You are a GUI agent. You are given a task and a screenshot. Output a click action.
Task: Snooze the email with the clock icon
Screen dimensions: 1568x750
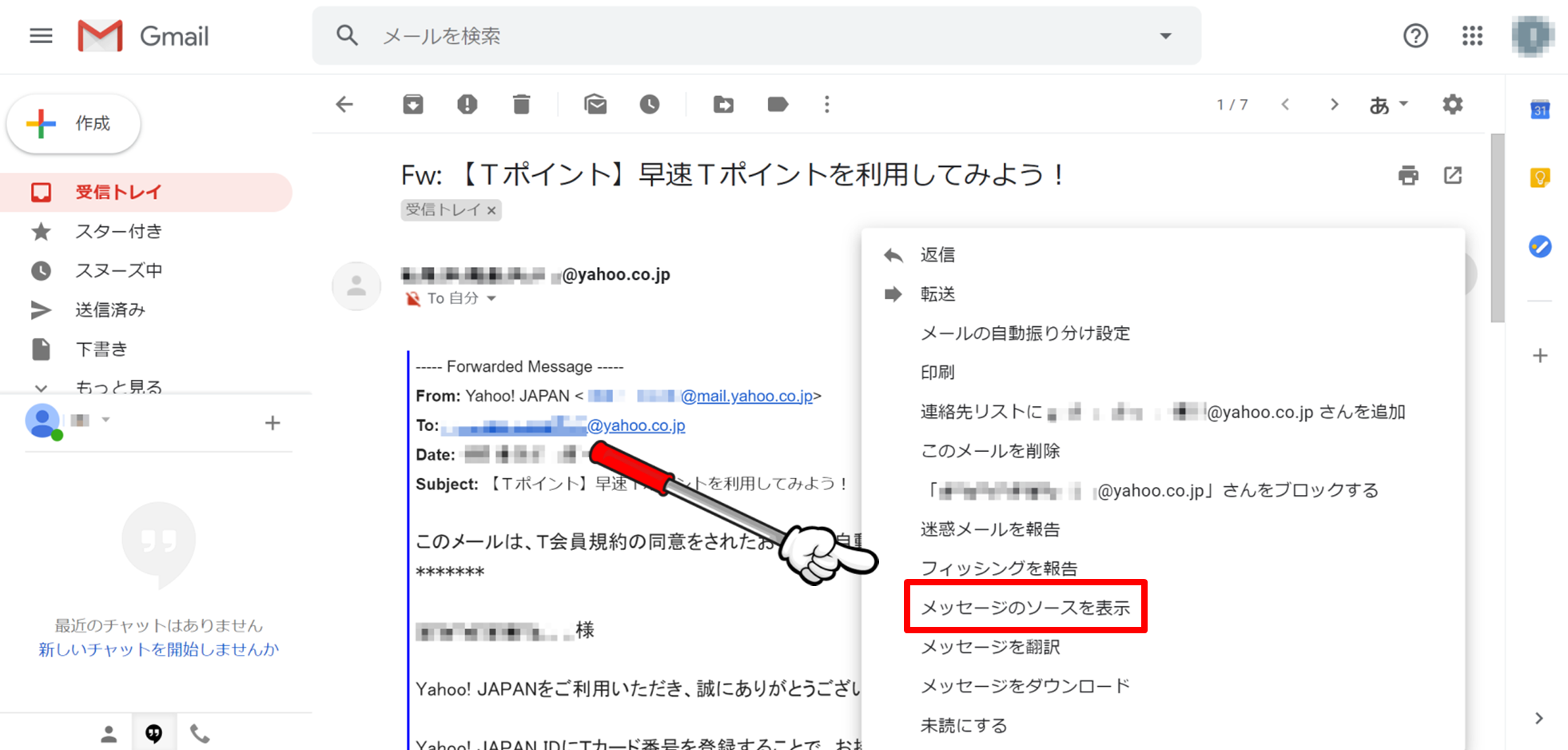tap(650, 104)
